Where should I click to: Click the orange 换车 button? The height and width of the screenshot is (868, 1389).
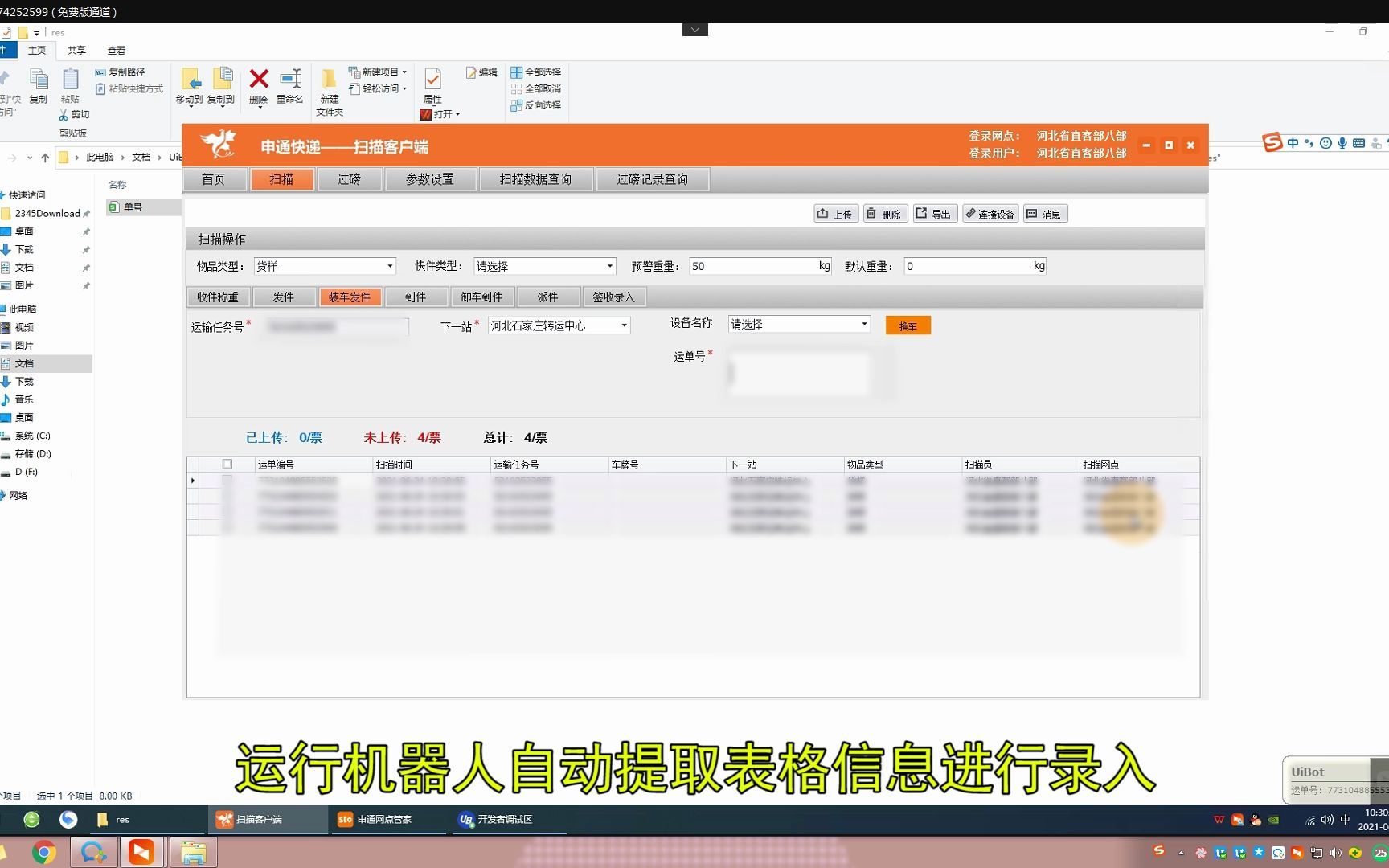pos(908,325)
